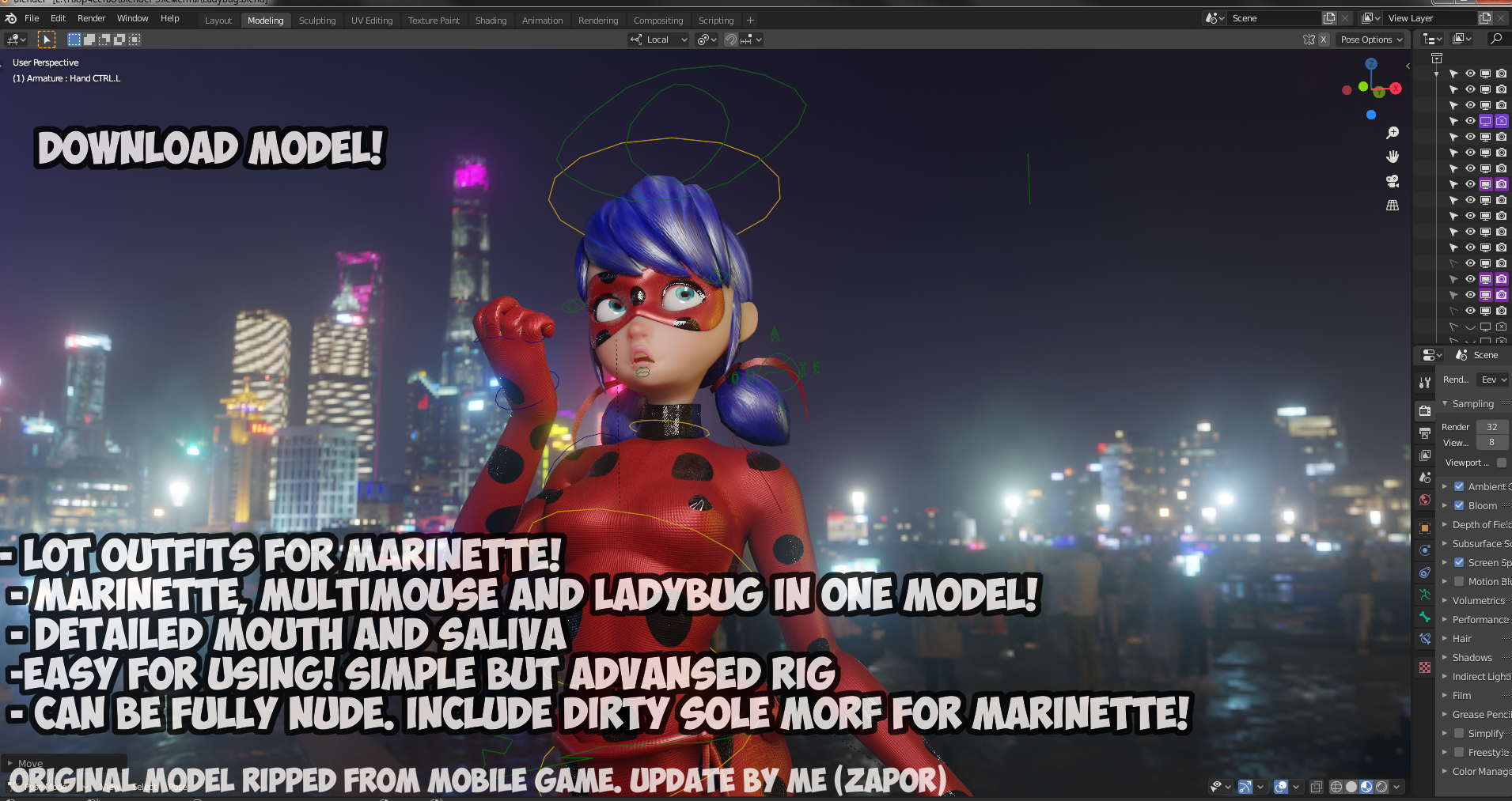1512x801 pixels.
Task: Click the zoom magnifier viewport icon
Action: pos(1393,133)
